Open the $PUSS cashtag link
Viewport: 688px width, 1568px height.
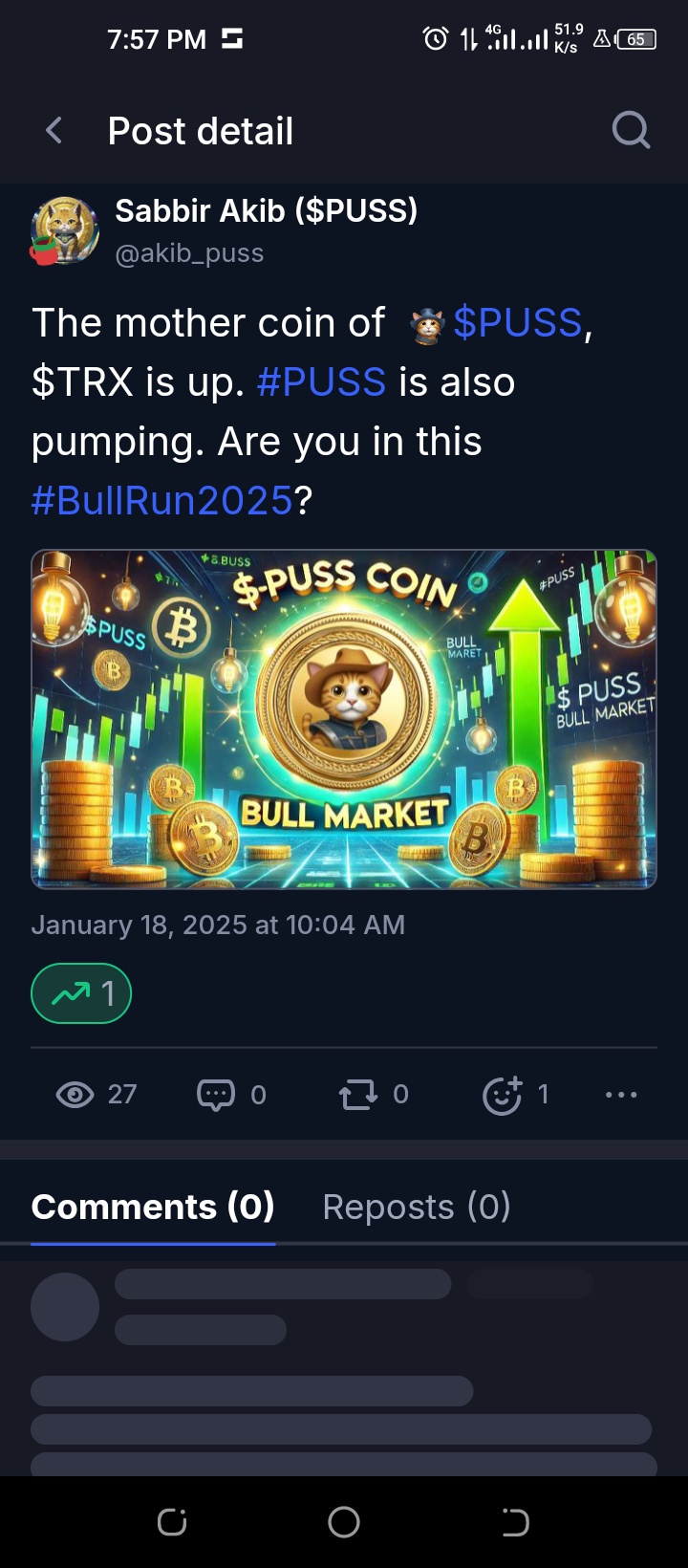517,323
